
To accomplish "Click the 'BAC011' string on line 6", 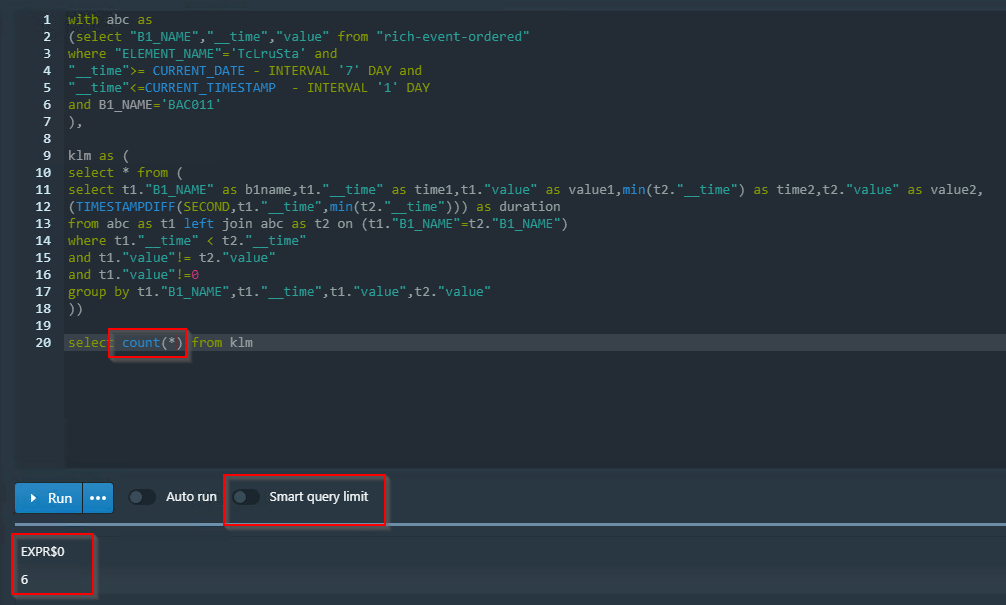I will [x=191, y=105].
